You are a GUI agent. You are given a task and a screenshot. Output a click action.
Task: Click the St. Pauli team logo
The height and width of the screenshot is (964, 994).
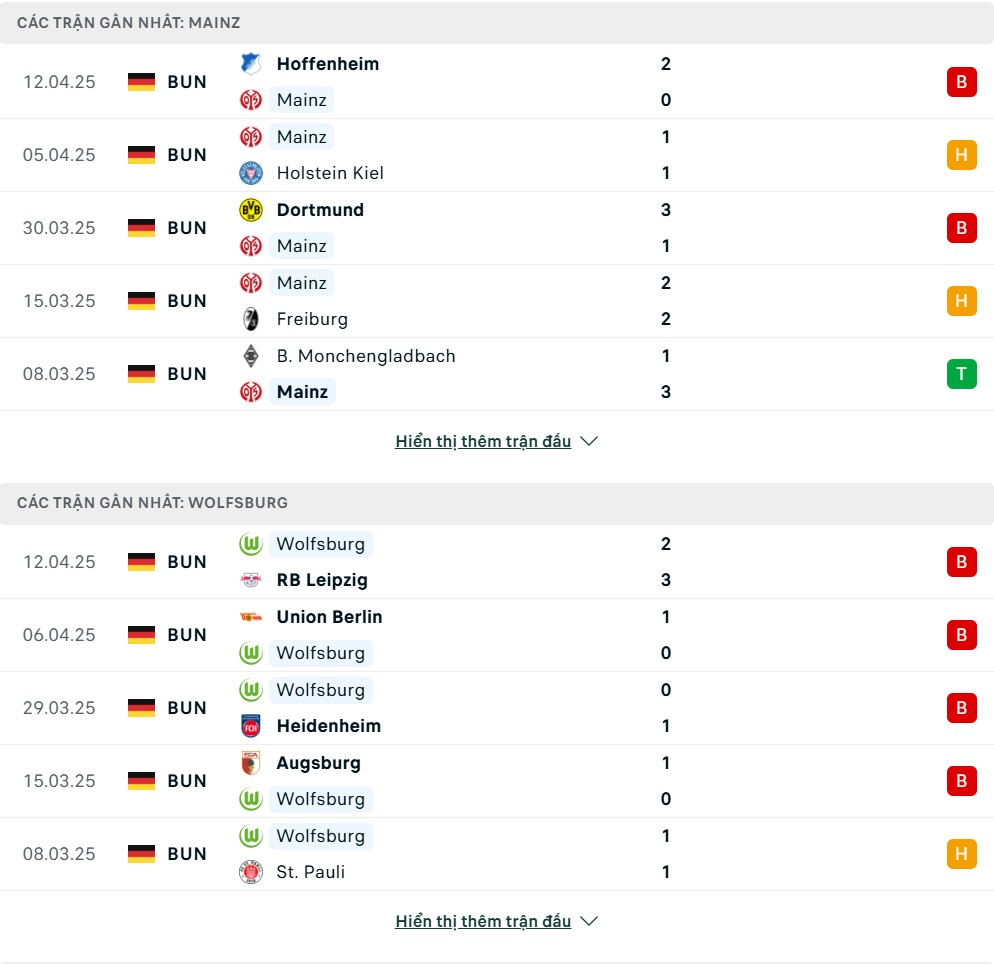tap(250, 872)
